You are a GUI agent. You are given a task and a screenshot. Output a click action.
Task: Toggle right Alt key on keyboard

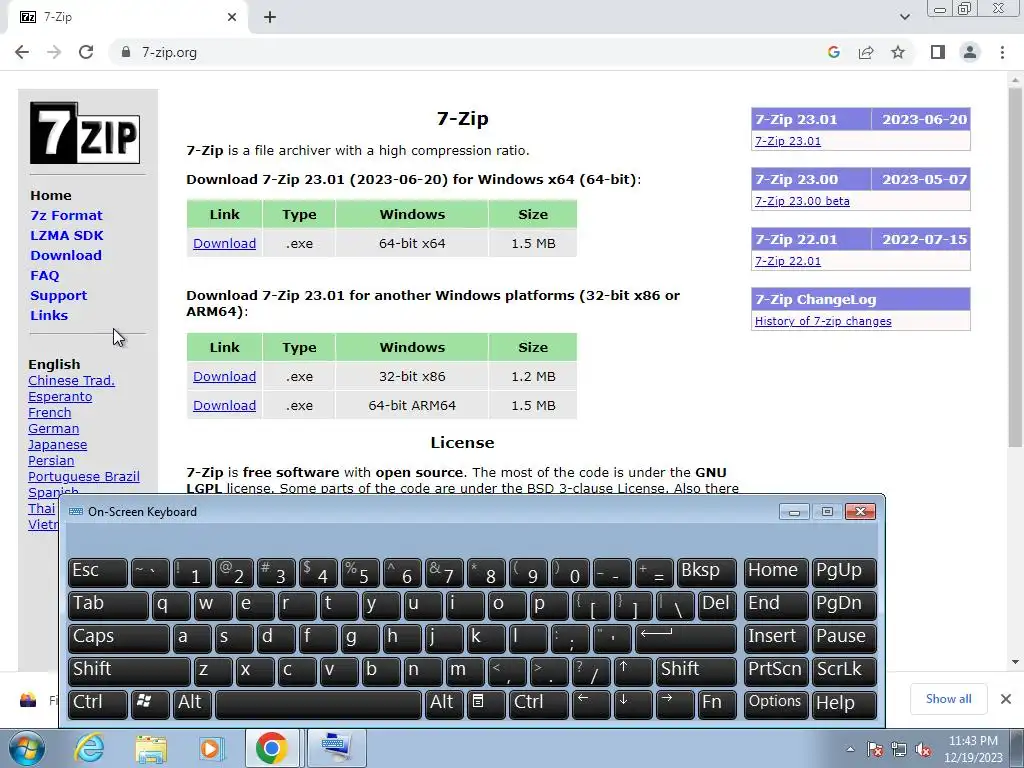point(444,704)
